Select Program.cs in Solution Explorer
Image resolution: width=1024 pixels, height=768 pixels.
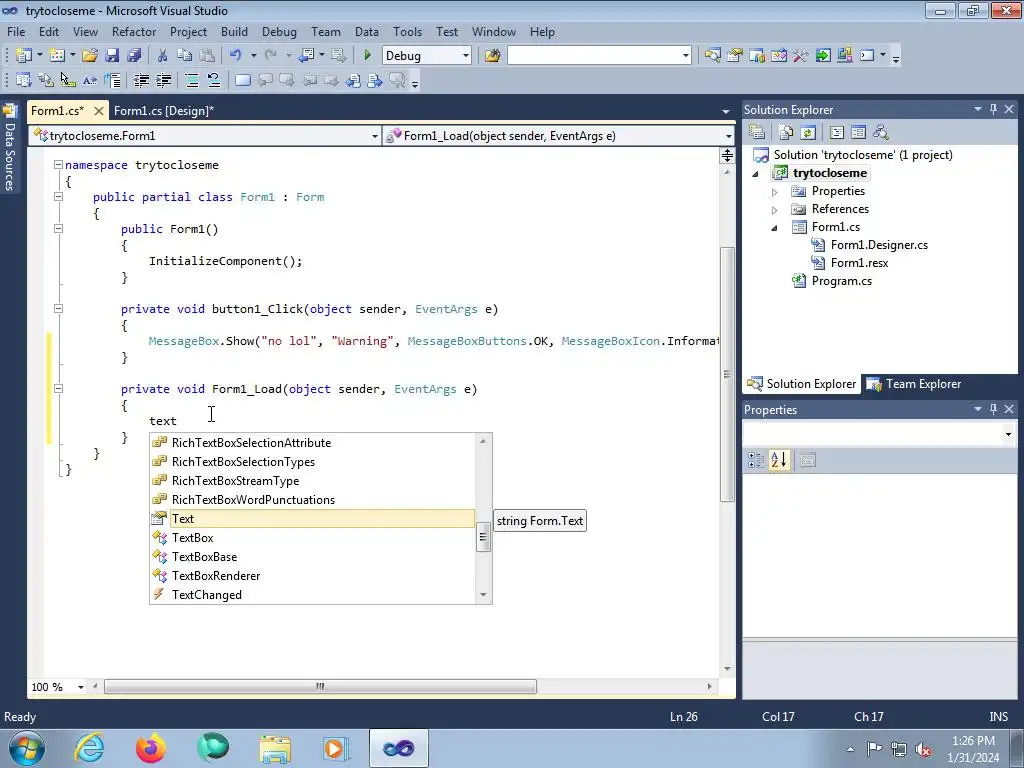pyautogui.click(x=841, y=281)
